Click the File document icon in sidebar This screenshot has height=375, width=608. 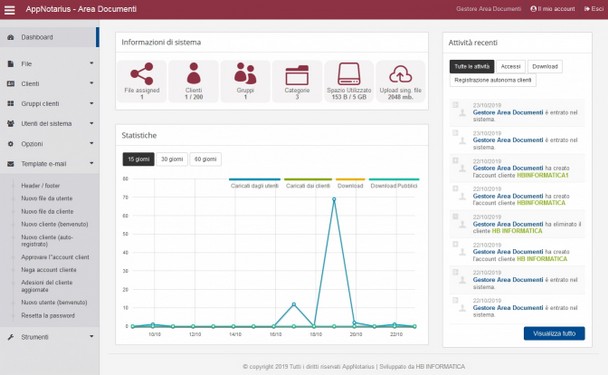[x=10, y=64]
